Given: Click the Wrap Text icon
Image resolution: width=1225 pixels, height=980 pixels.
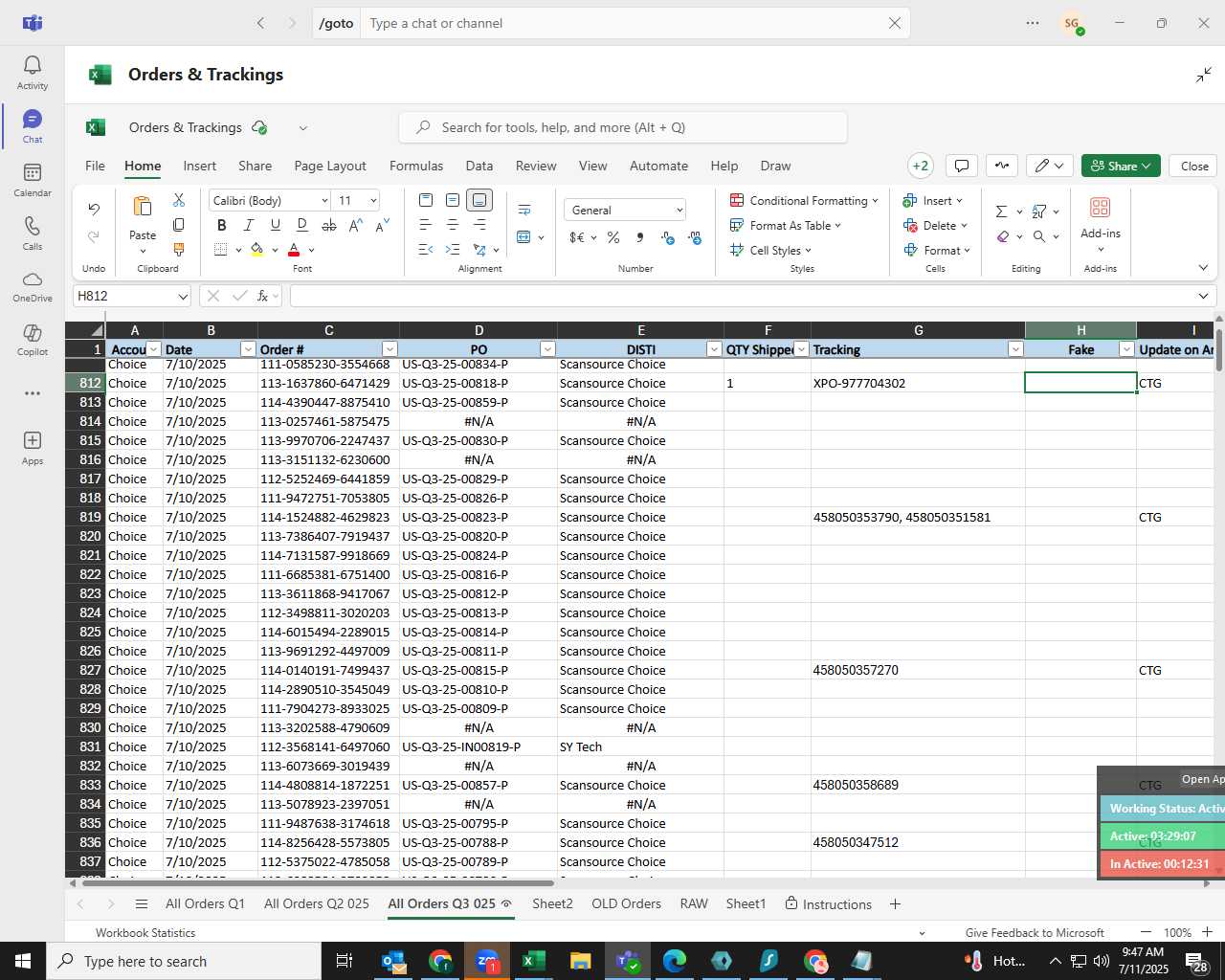Looking at the screenshot, I should pos(524,211).
